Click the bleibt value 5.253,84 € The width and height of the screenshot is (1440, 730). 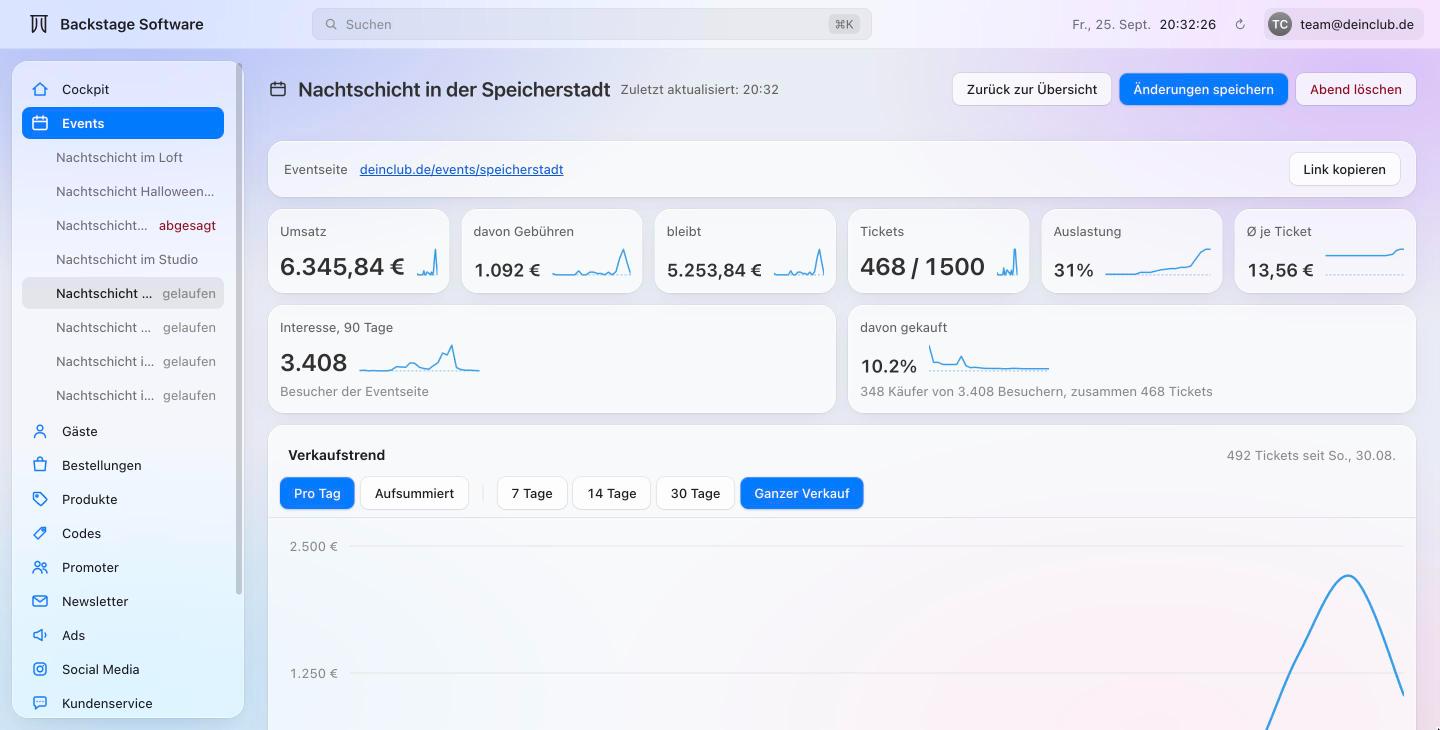click(714, 270)
